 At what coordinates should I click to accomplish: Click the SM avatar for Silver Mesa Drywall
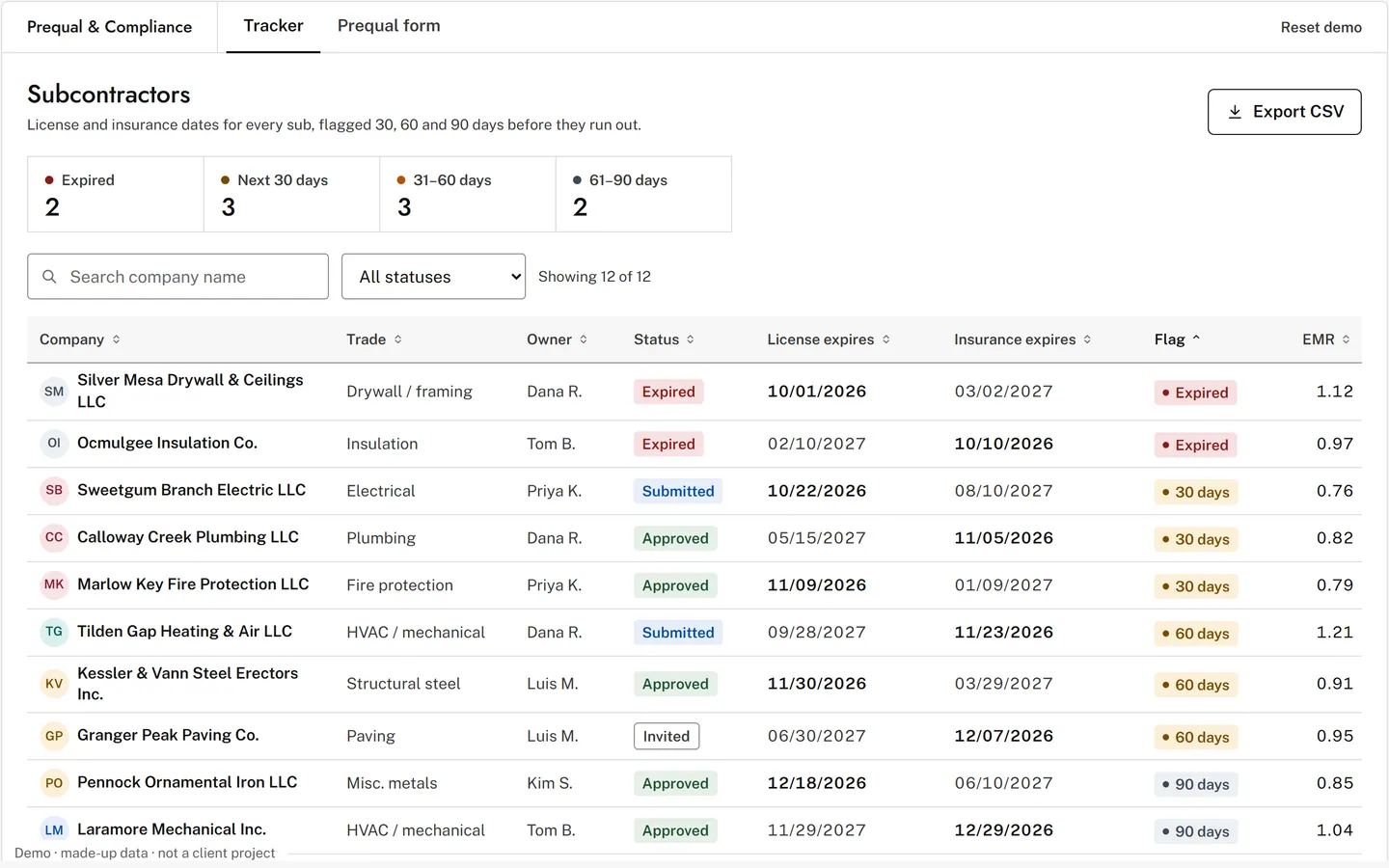[x=54, y=392]
